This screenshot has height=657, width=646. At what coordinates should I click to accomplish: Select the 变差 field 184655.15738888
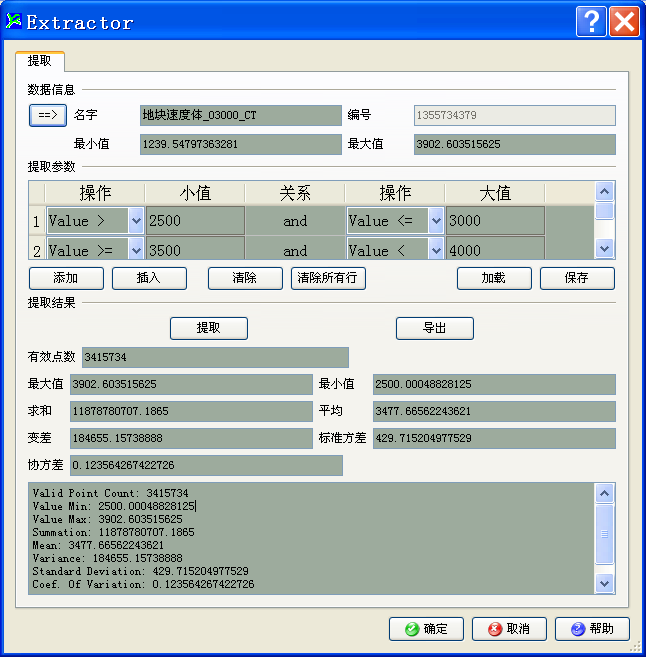[191, 438]
